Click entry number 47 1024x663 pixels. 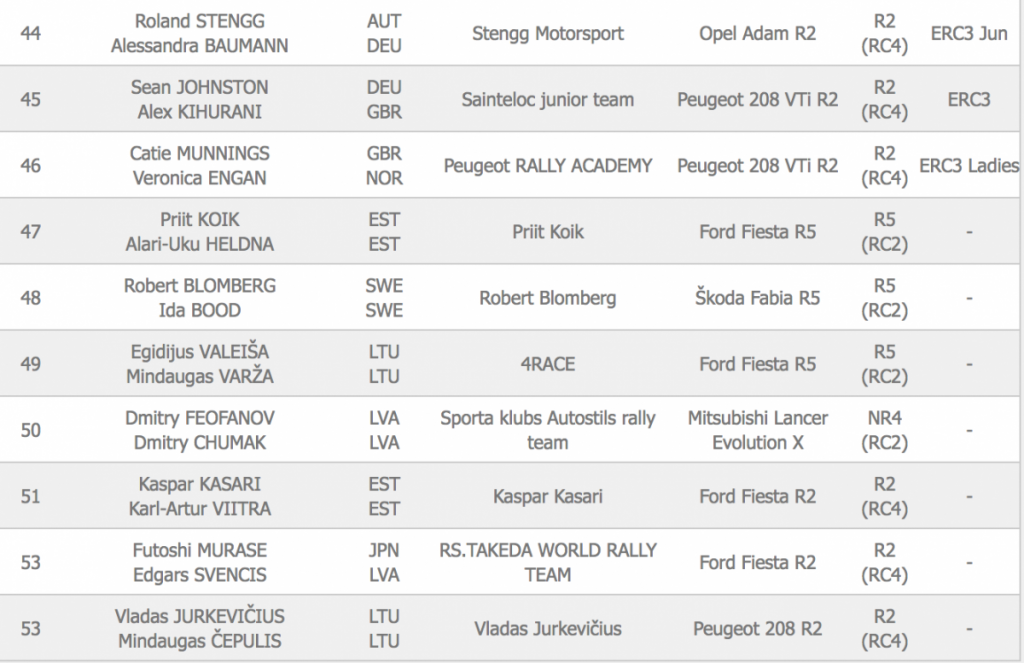[x=31, y=231]
